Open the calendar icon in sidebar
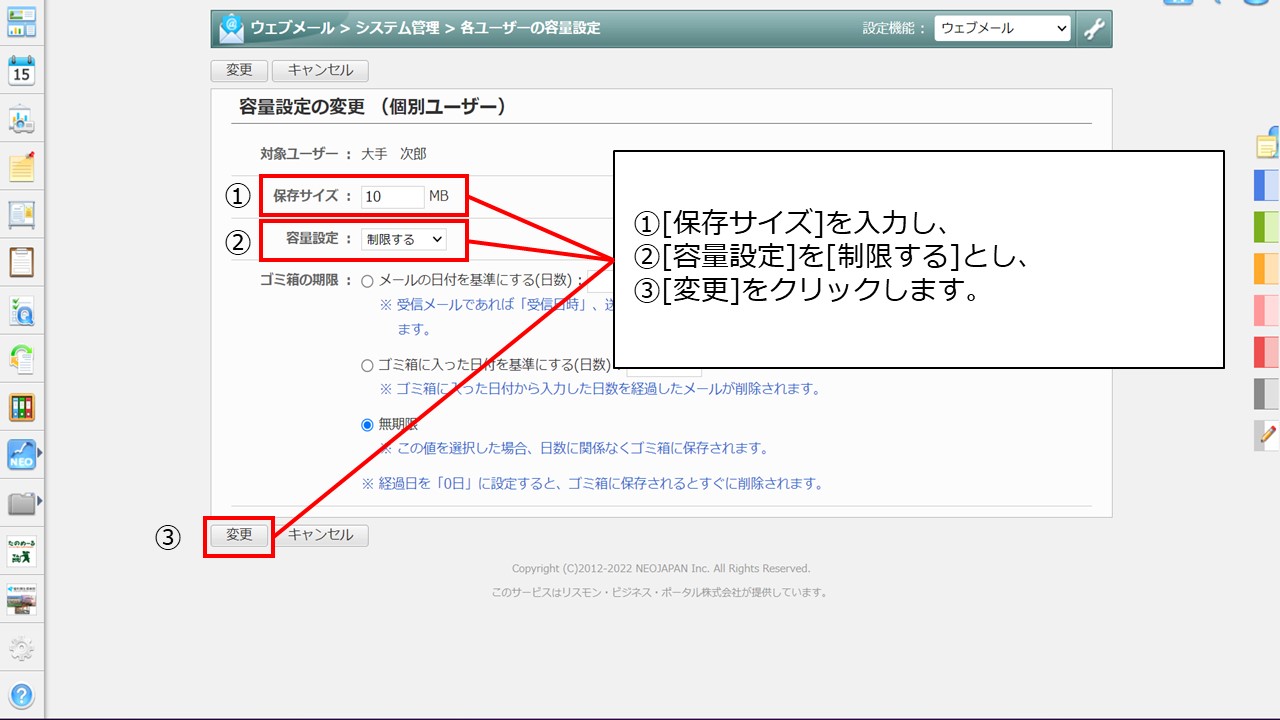1280x720 pixels. [x=21, y=70]
